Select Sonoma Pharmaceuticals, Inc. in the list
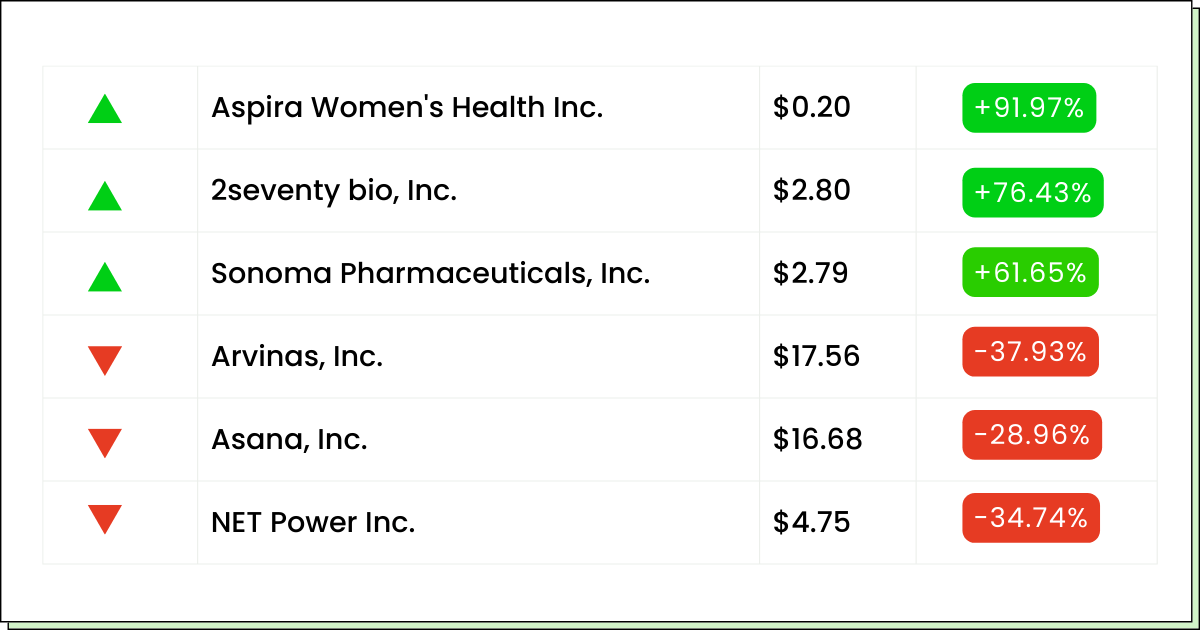 point(431,273)
